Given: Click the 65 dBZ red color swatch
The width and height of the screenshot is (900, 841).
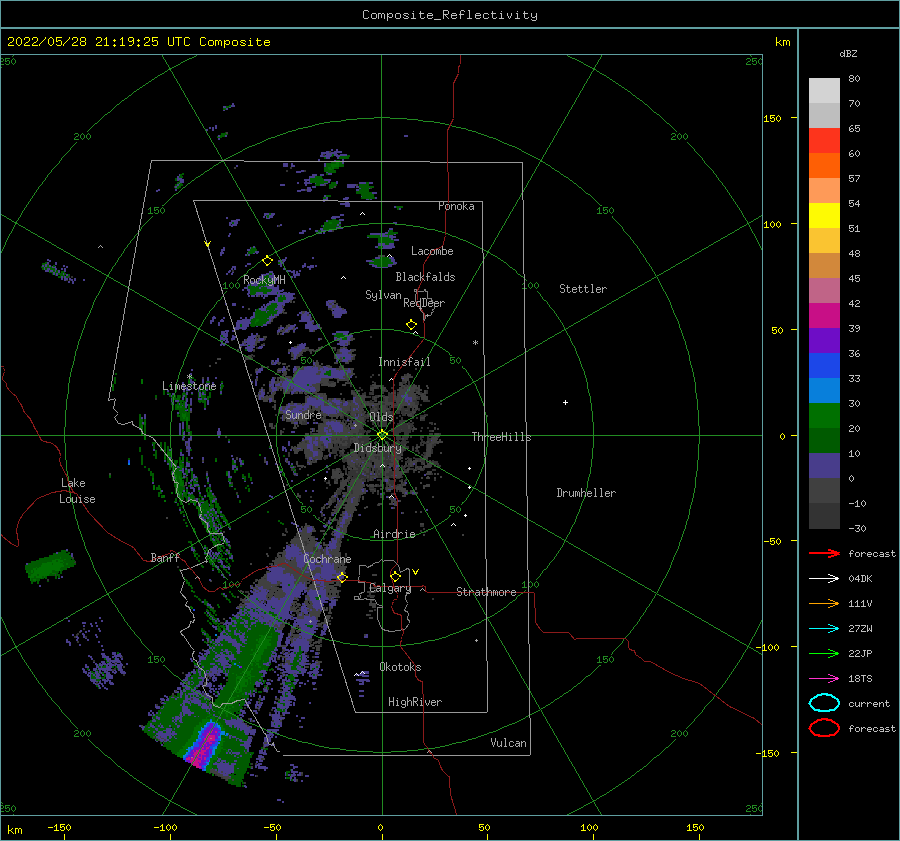Looking at the screenshot, I should 824,141.
